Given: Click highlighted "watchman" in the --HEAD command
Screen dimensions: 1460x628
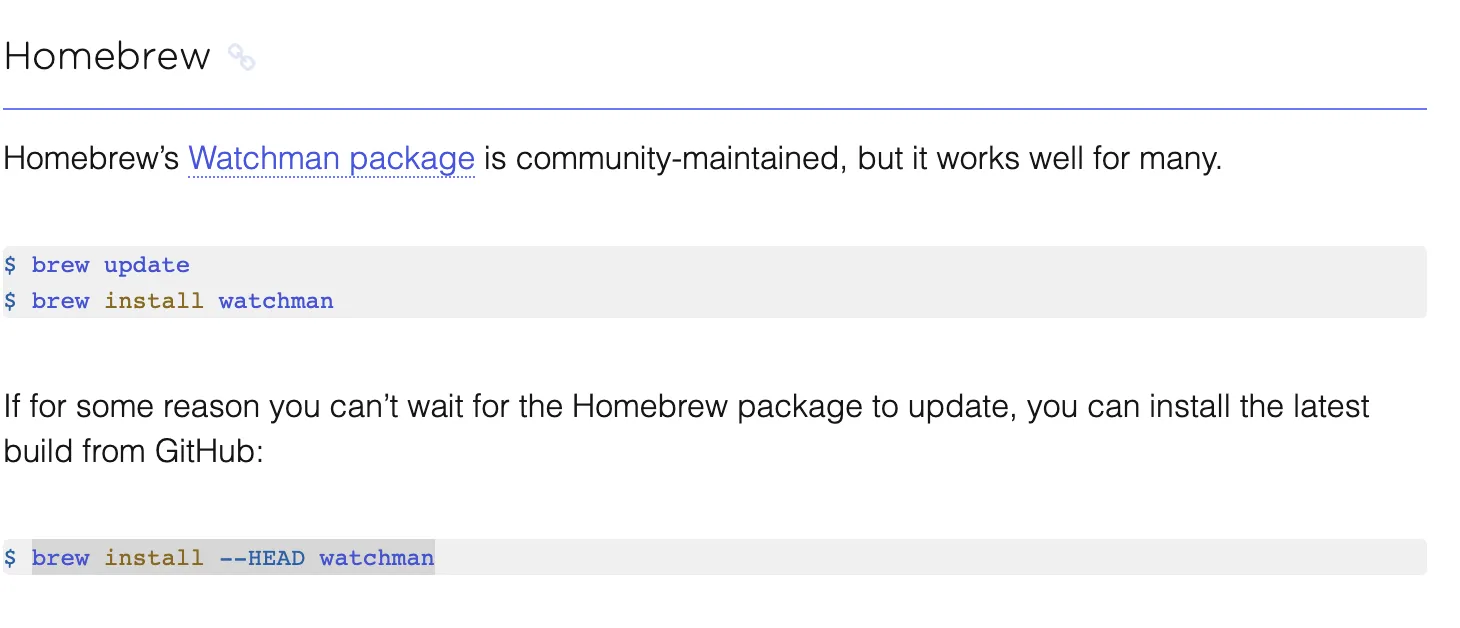Looking at the screenshot, I should (377, 558).
